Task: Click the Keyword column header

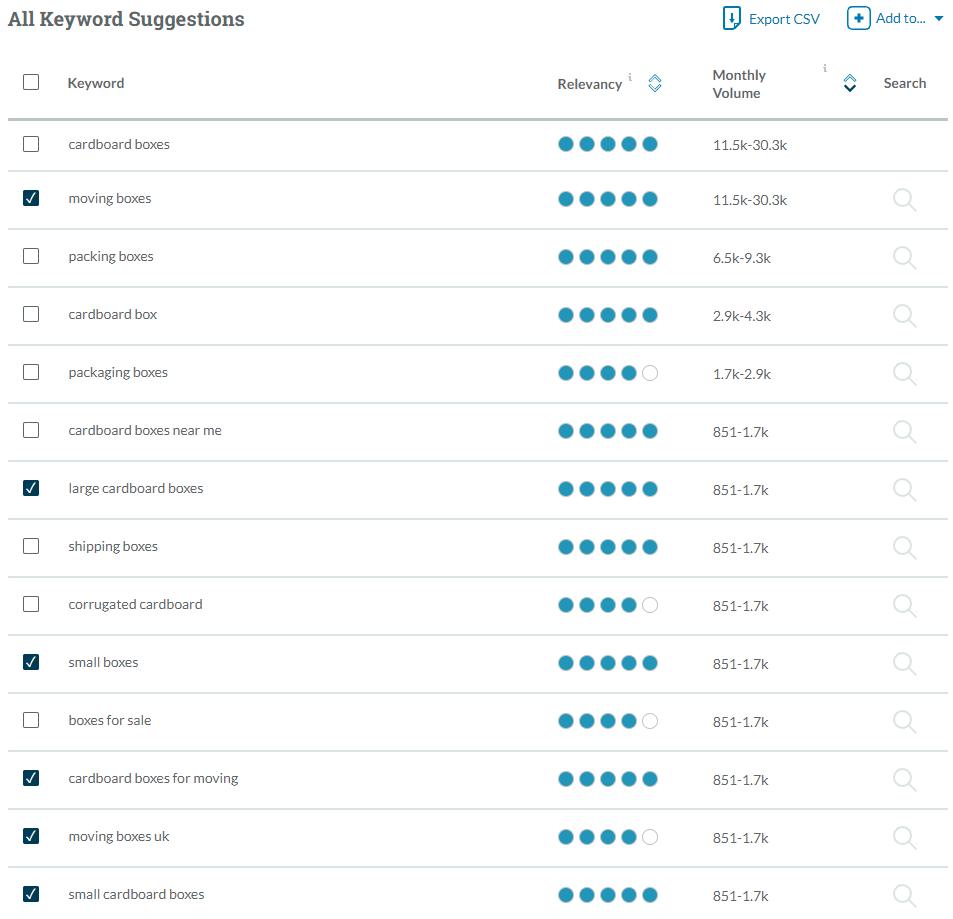Action: click(96, 83)
